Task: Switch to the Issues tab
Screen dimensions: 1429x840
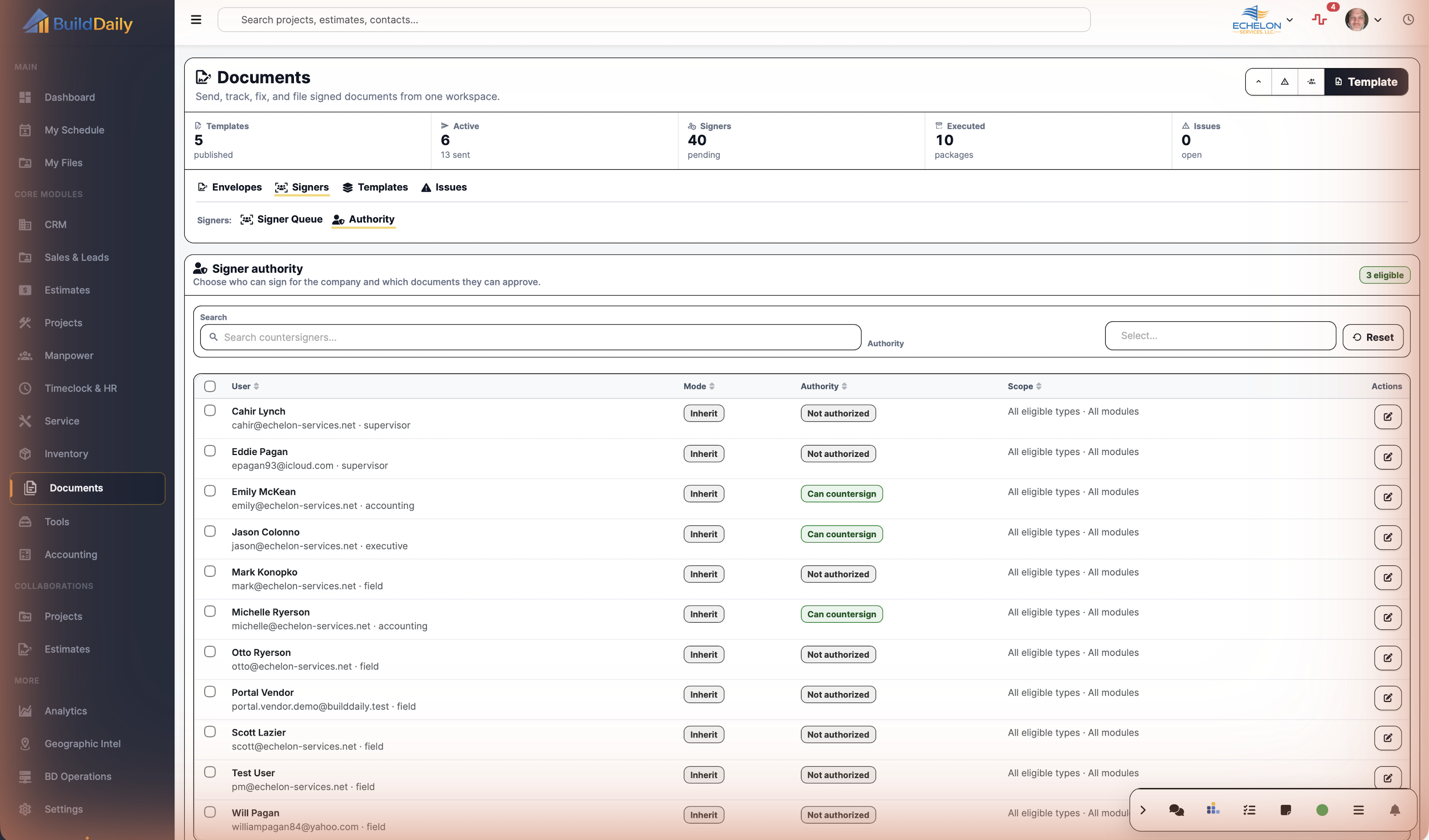Action: tap(444, 187)
